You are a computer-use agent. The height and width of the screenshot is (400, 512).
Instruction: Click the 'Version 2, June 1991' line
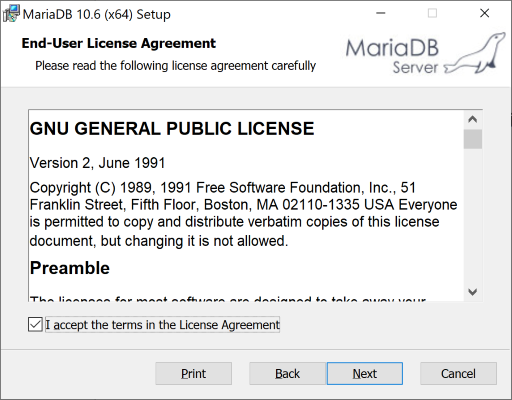click(98, 163)
